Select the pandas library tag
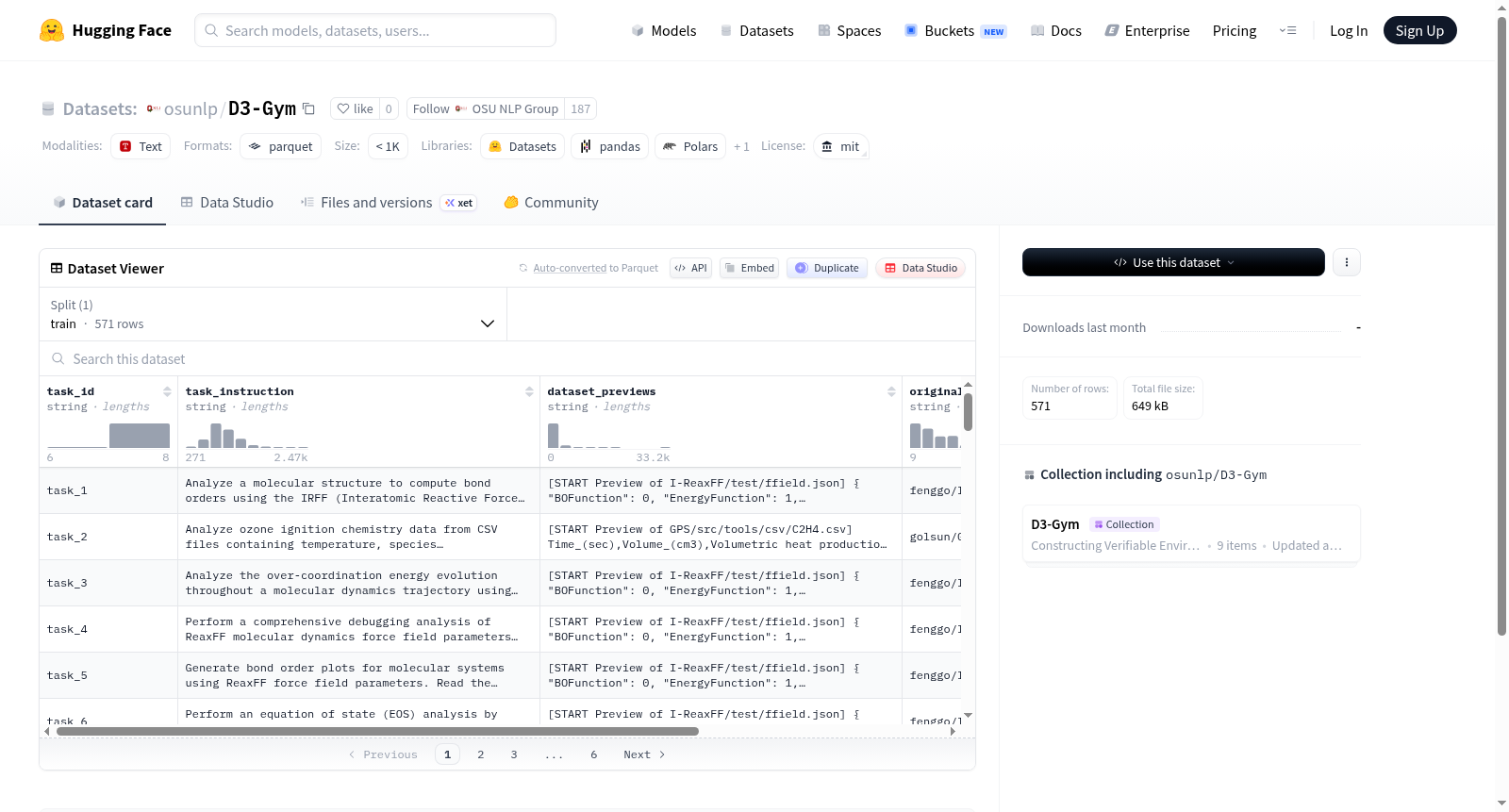The width and height of the screenshot is (1509, 812). [609, 146]
